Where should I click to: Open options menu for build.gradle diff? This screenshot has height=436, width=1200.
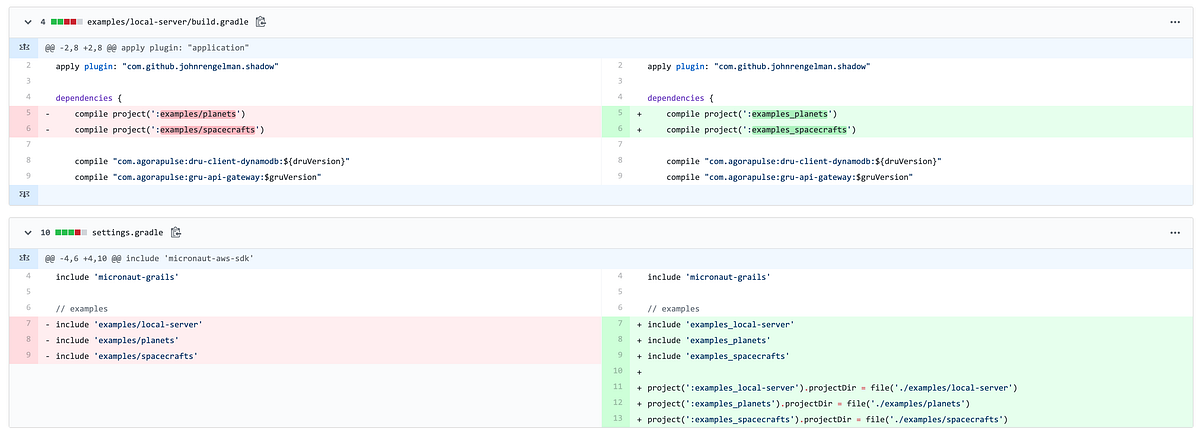[x=1175, y=21]
